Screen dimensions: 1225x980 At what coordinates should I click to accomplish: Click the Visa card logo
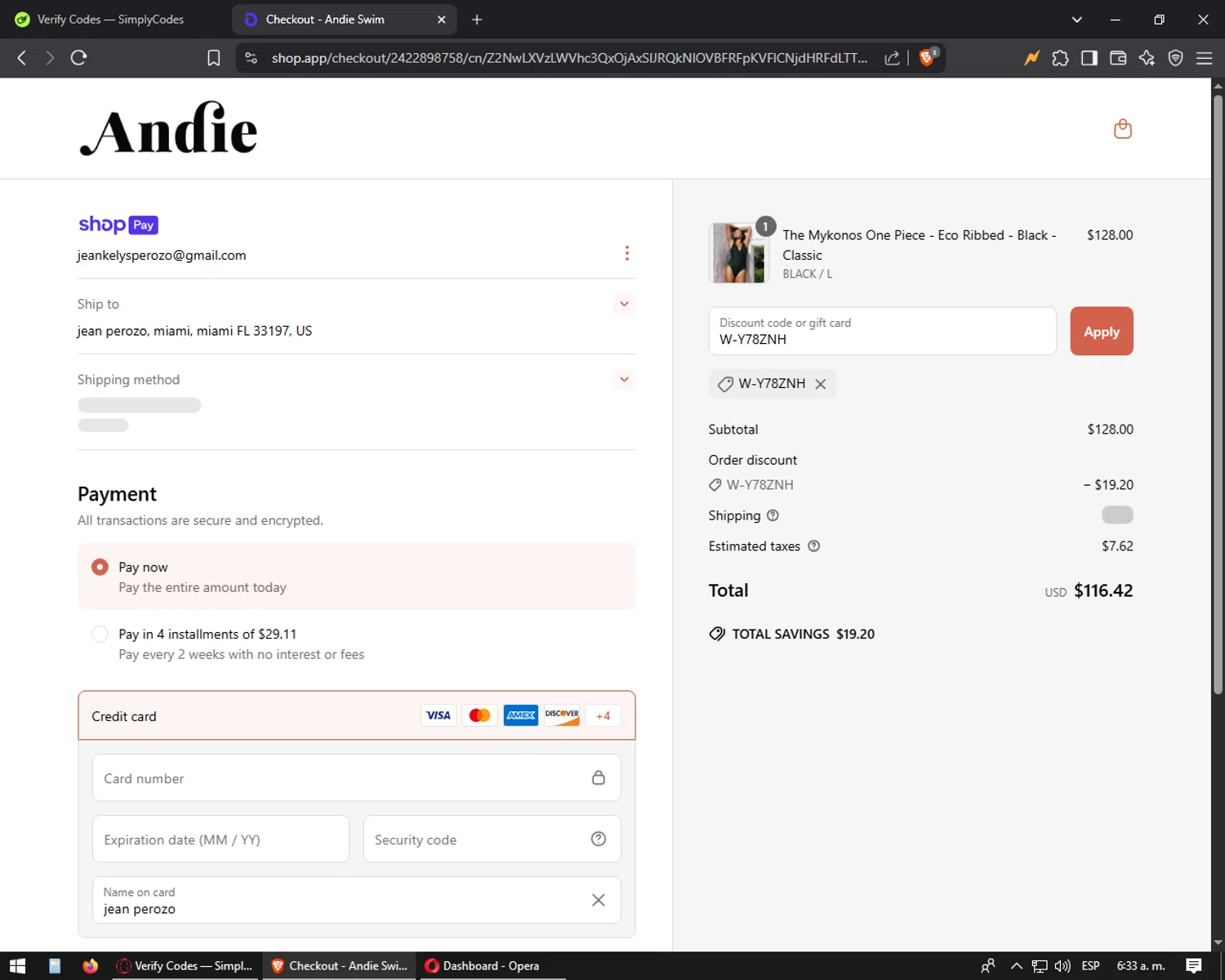439,715
